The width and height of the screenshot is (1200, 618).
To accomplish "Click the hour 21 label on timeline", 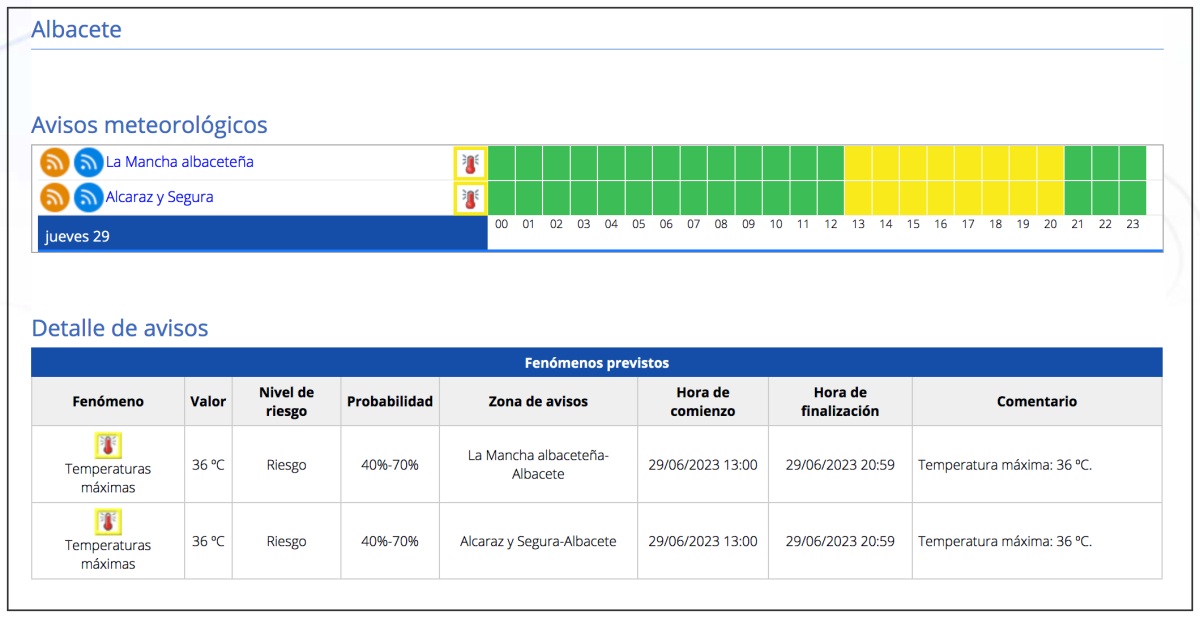I will tap(1077, 225).
